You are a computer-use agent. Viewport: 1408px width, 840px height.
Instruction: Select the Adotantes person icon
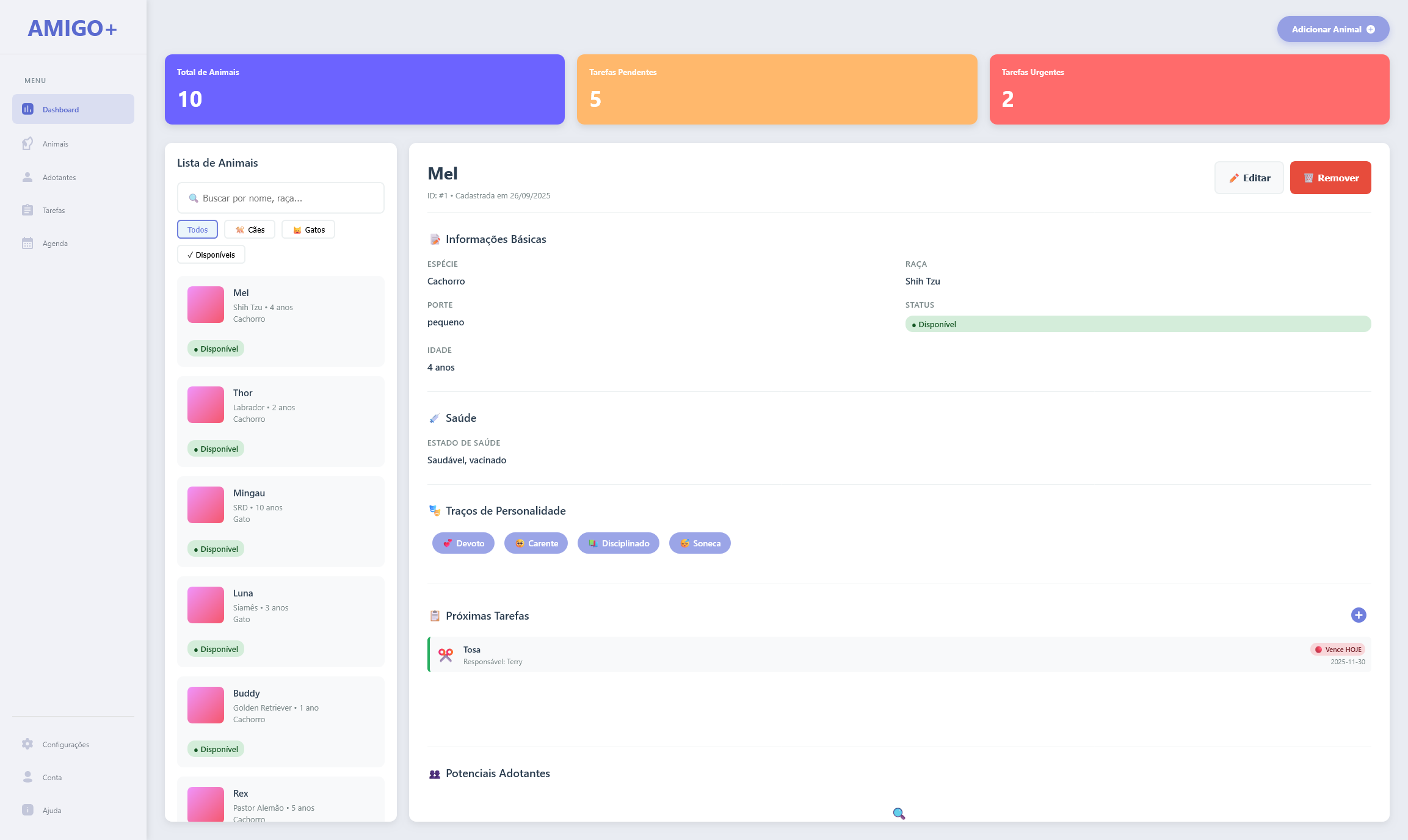pyautogui.click(x=27, y=176)
